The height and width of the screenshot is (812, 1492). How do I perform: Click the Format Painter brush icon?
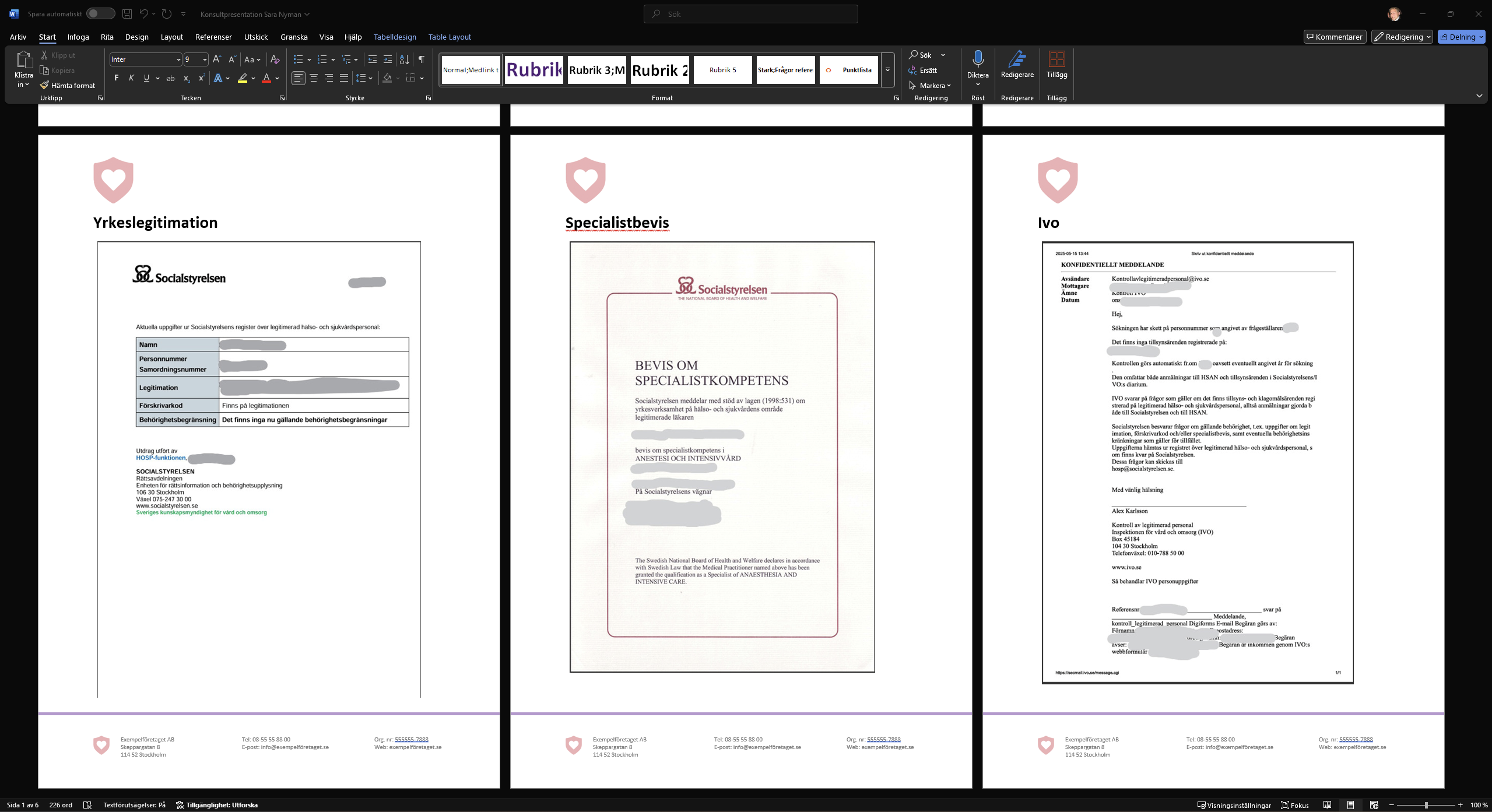point(44,85)
